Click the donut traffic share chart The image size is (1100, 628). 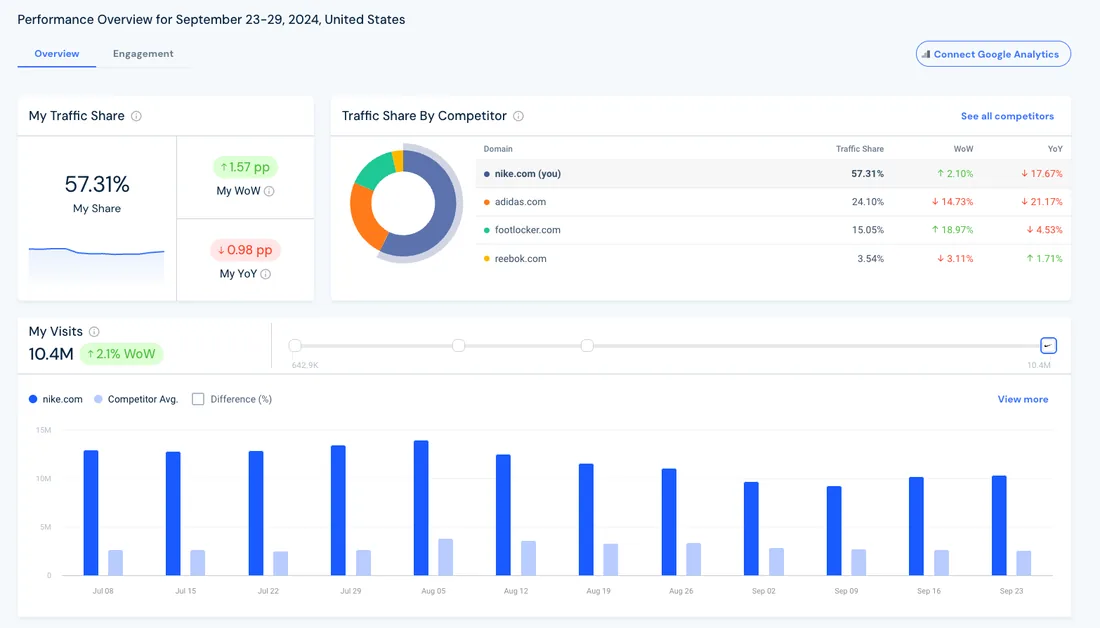(x=405, y=203)
